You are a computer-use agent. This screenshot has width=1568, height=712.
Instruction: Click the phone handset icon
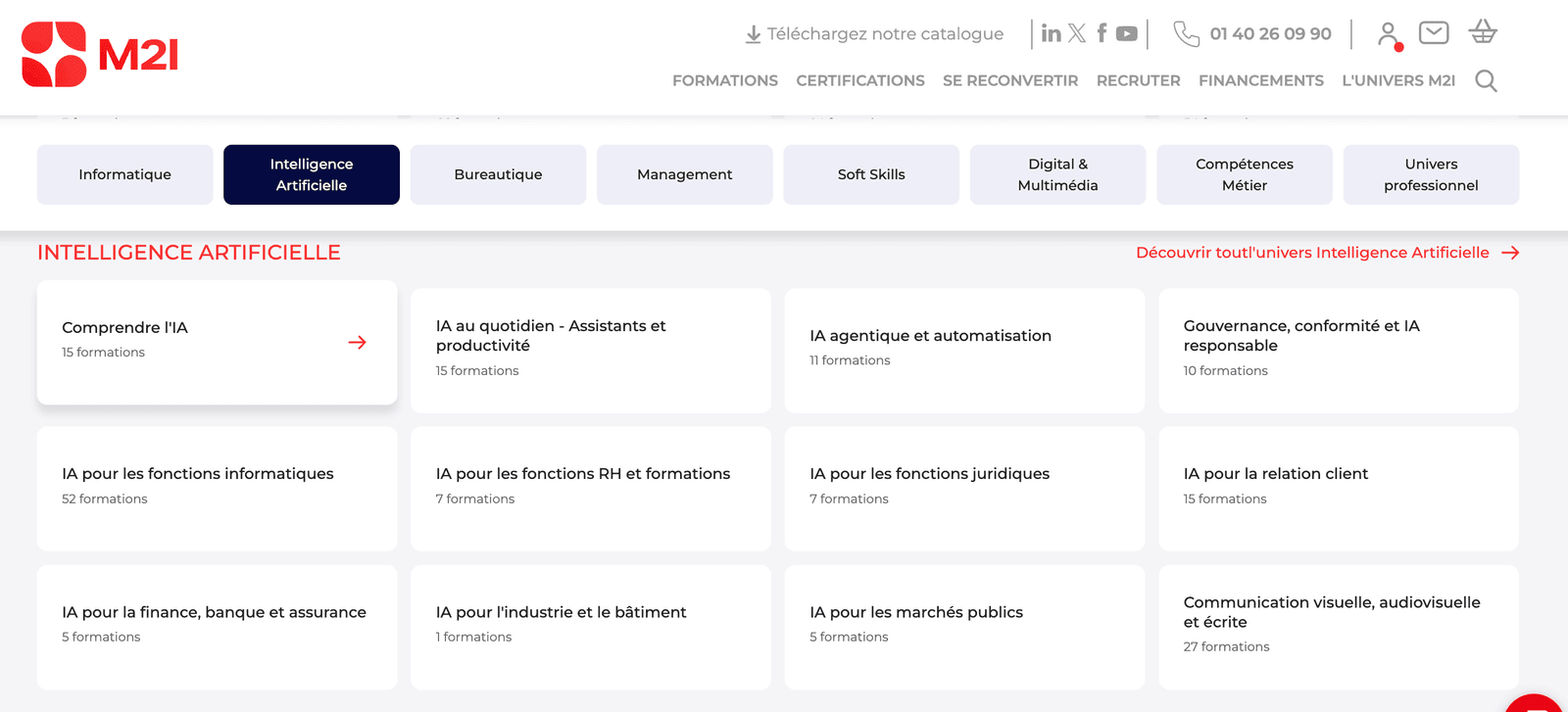point(1187,34)
